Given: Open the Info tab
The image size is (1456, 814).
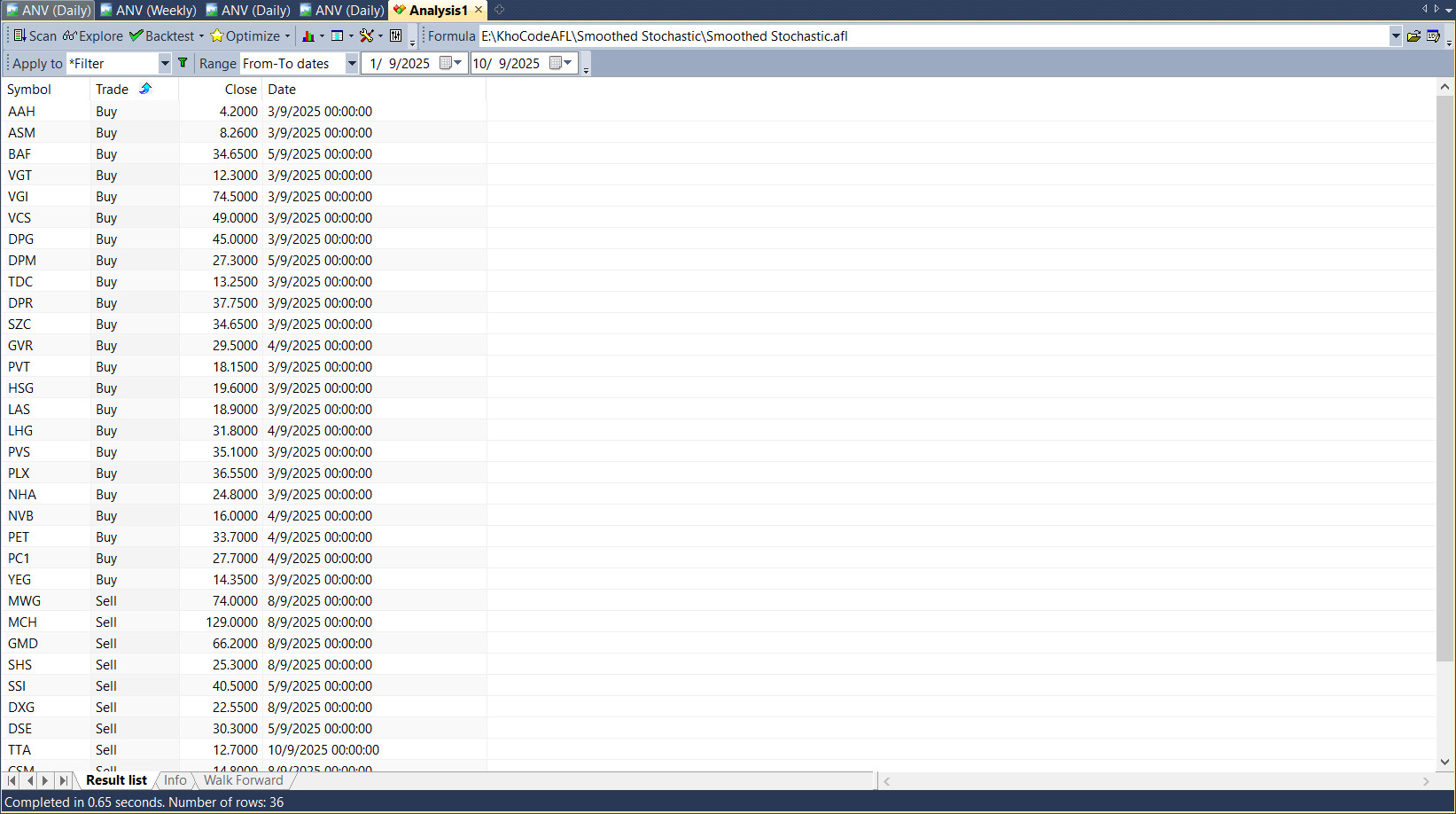Looking at the screenshot, I should [175, 780].
